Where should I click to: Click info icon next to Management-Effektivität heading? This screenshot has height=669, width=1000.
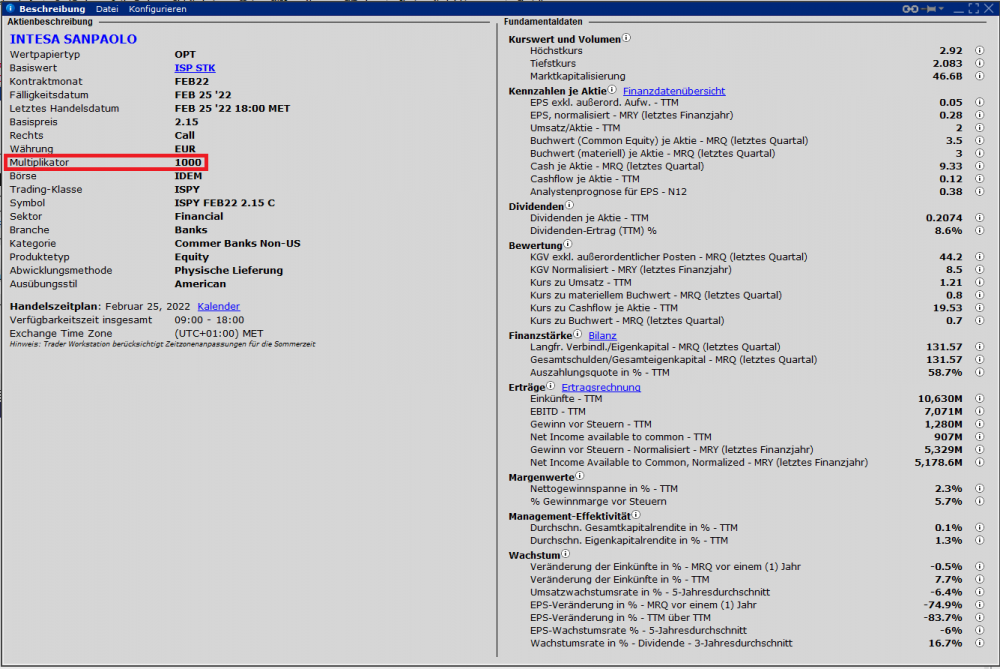click(x=635, y=515)
